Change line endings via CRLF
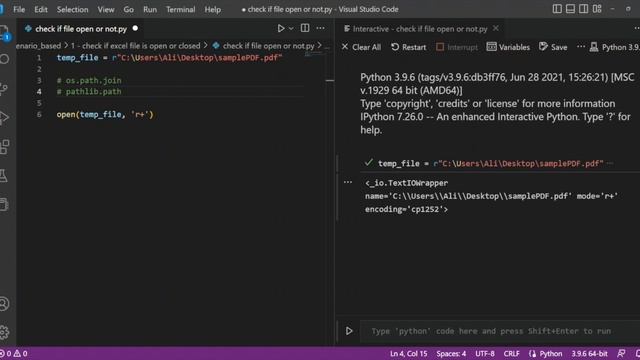 [x=511, y=353]
